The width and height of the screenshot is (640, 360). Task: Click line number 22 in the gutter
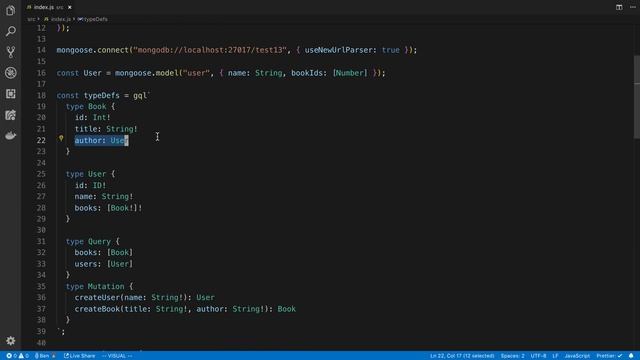41,140
